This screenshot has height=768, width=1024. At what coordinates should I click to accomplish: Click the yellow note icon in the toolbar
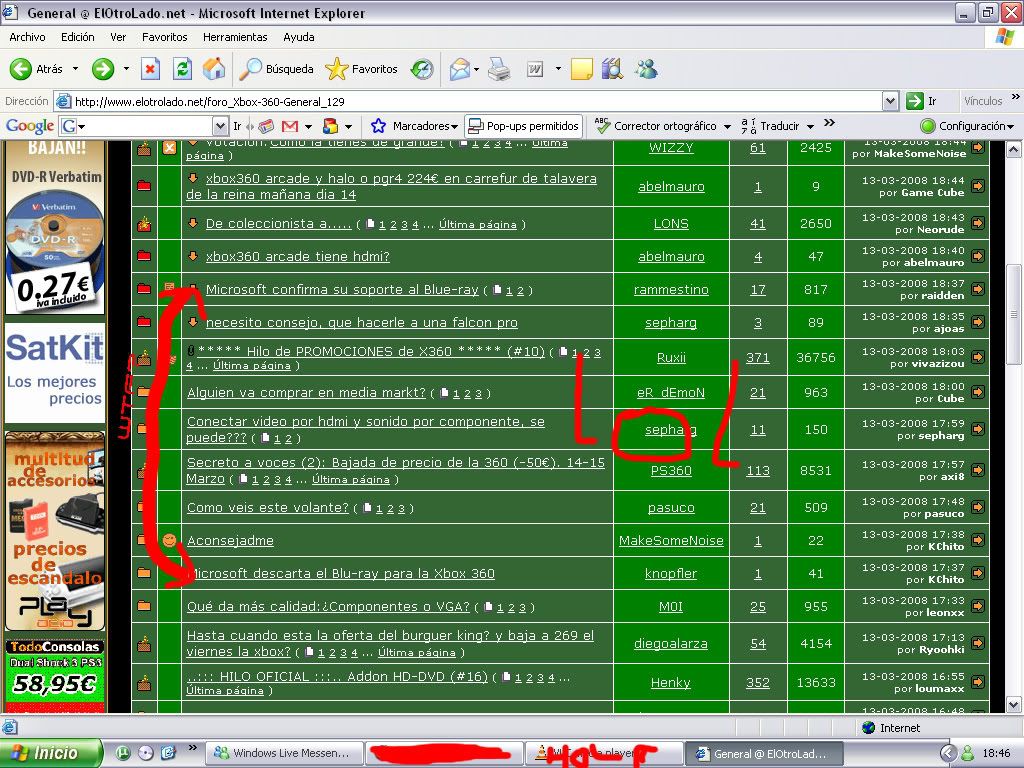(581, 69)
